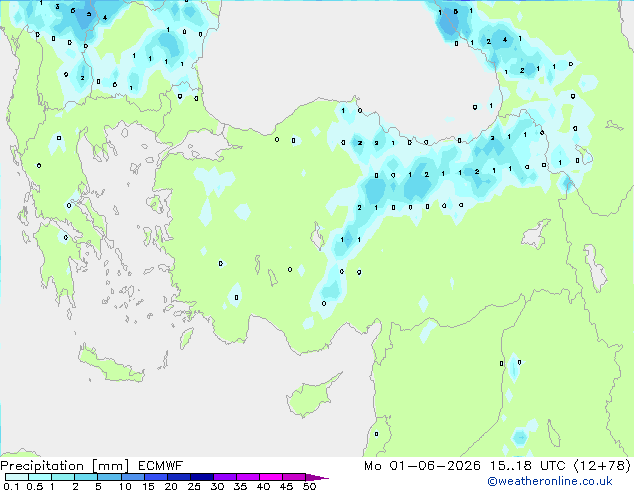Click the 5–10 mm legend color swatch
634x490 pixels.
pos(109,477)
